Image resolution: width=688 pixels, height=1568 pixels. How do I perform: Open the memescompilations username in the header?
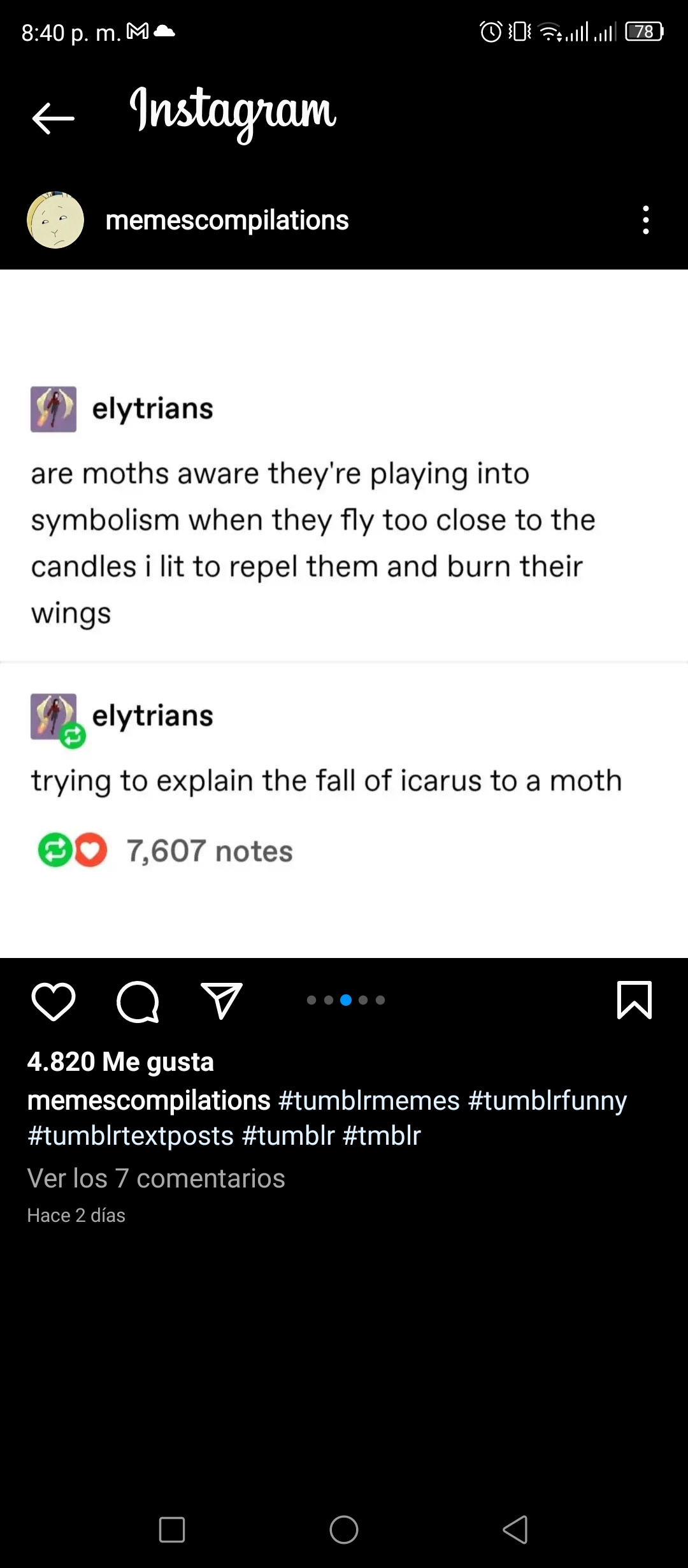[x=227, y=221]
